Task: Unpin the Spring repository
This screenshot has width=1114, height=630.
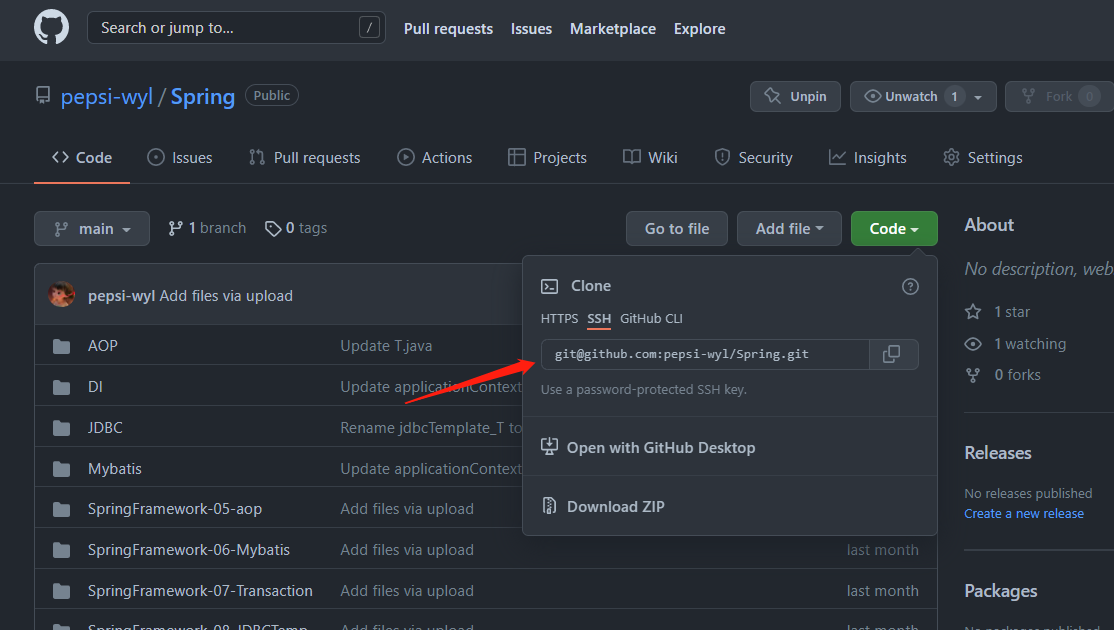Action: [x=795, y=97]
